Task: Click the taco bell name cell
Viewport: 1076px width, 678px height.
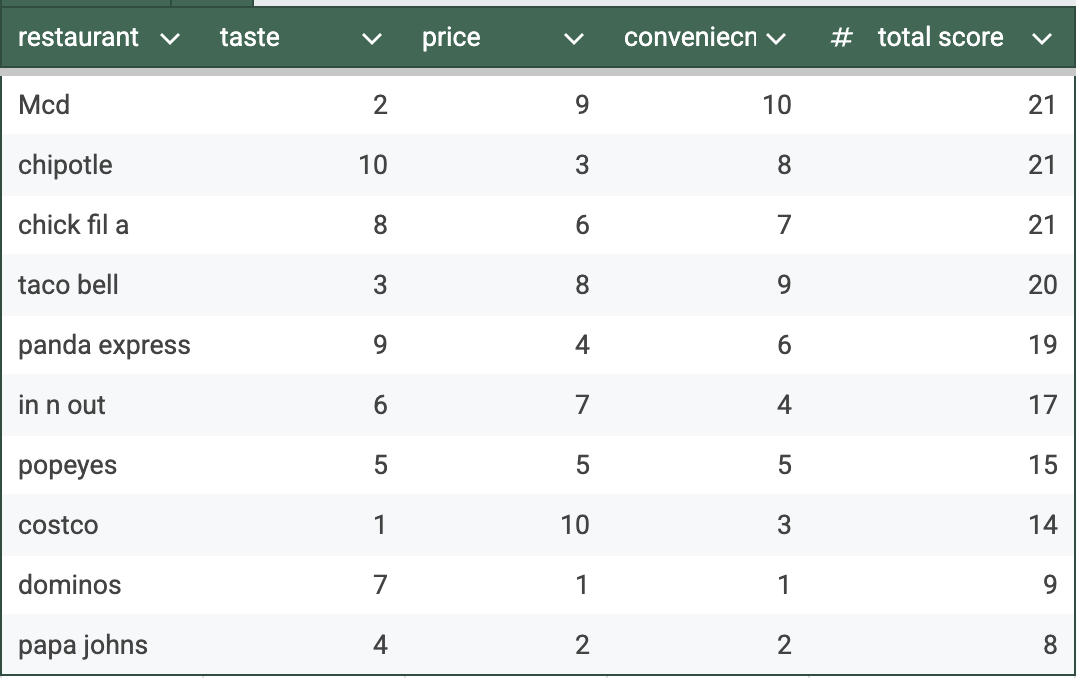Action: [x=68, y=285]
